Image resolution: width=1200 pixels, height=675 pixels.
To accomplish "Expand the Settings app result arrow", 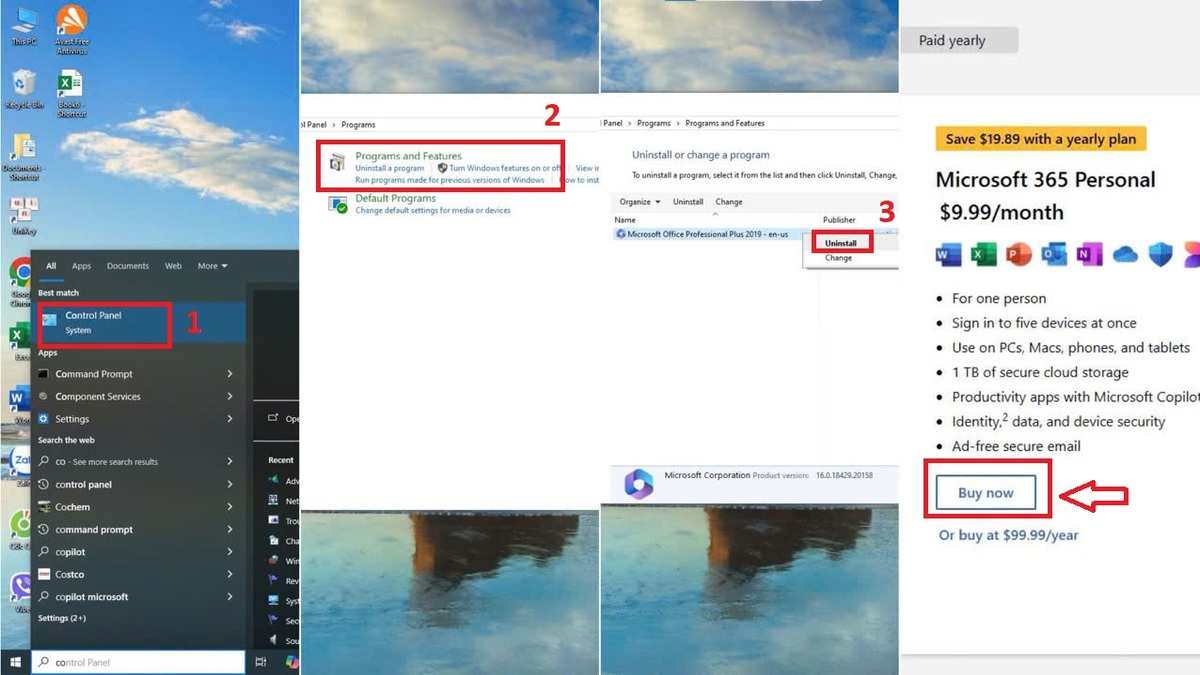I will pos(230,419).
